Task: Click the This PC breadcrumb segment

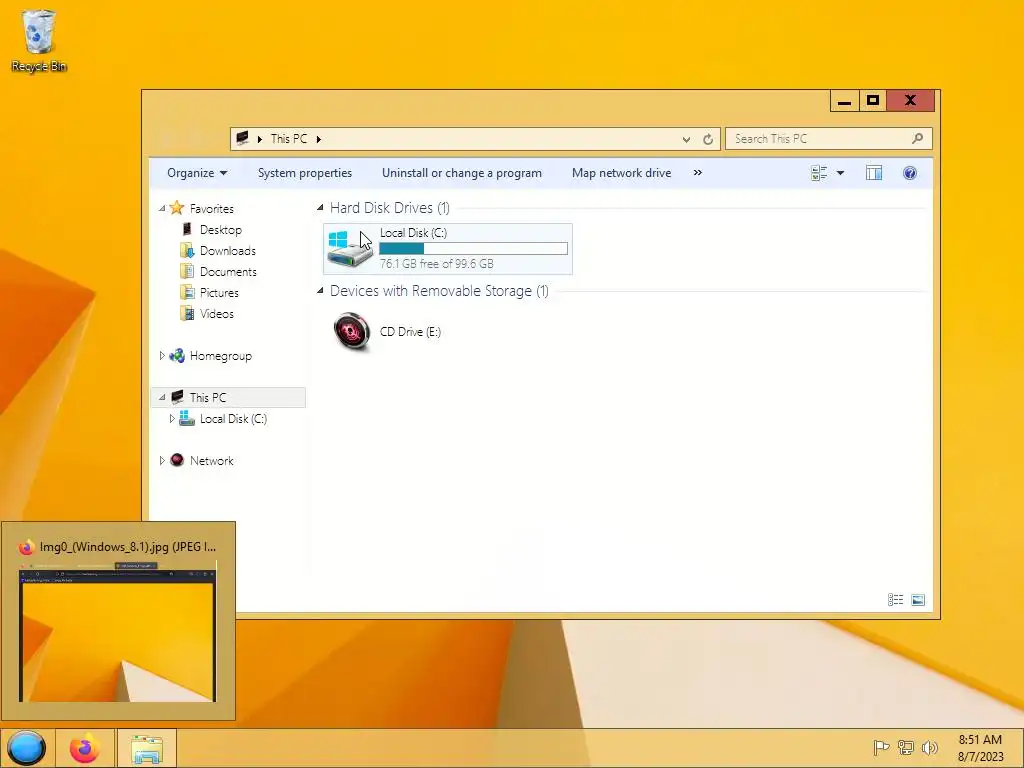Action: pos(289,139)
